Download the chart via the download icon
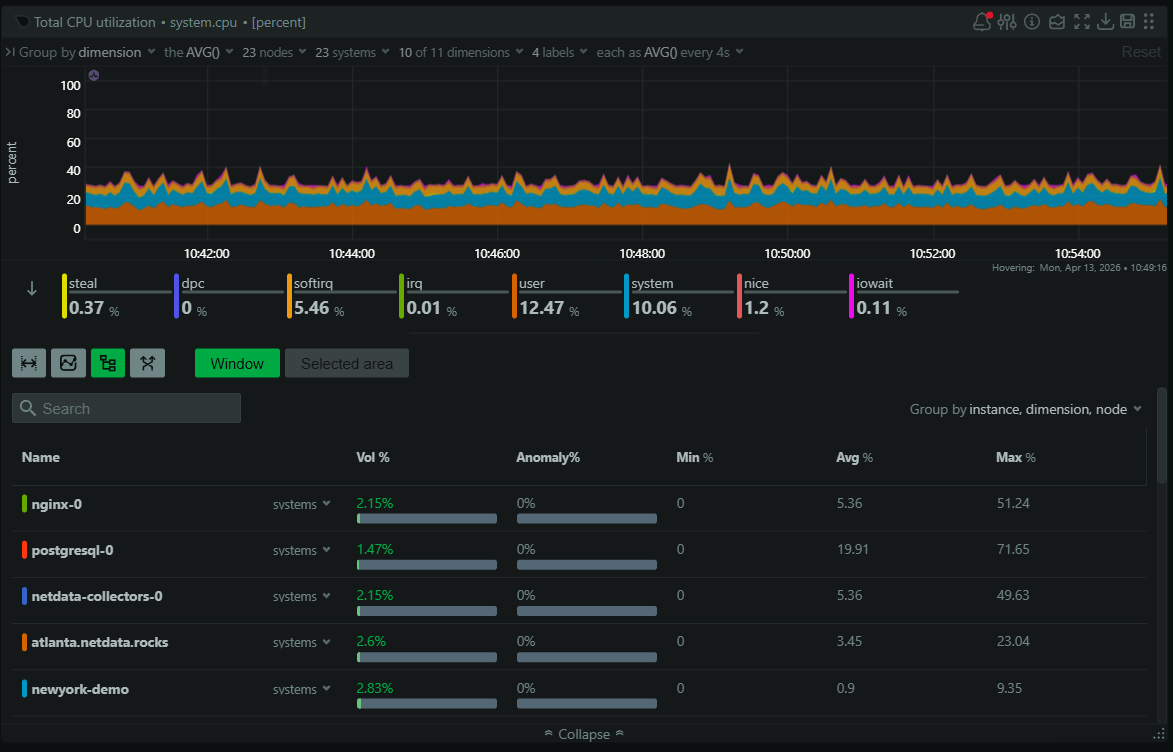 1105,21
